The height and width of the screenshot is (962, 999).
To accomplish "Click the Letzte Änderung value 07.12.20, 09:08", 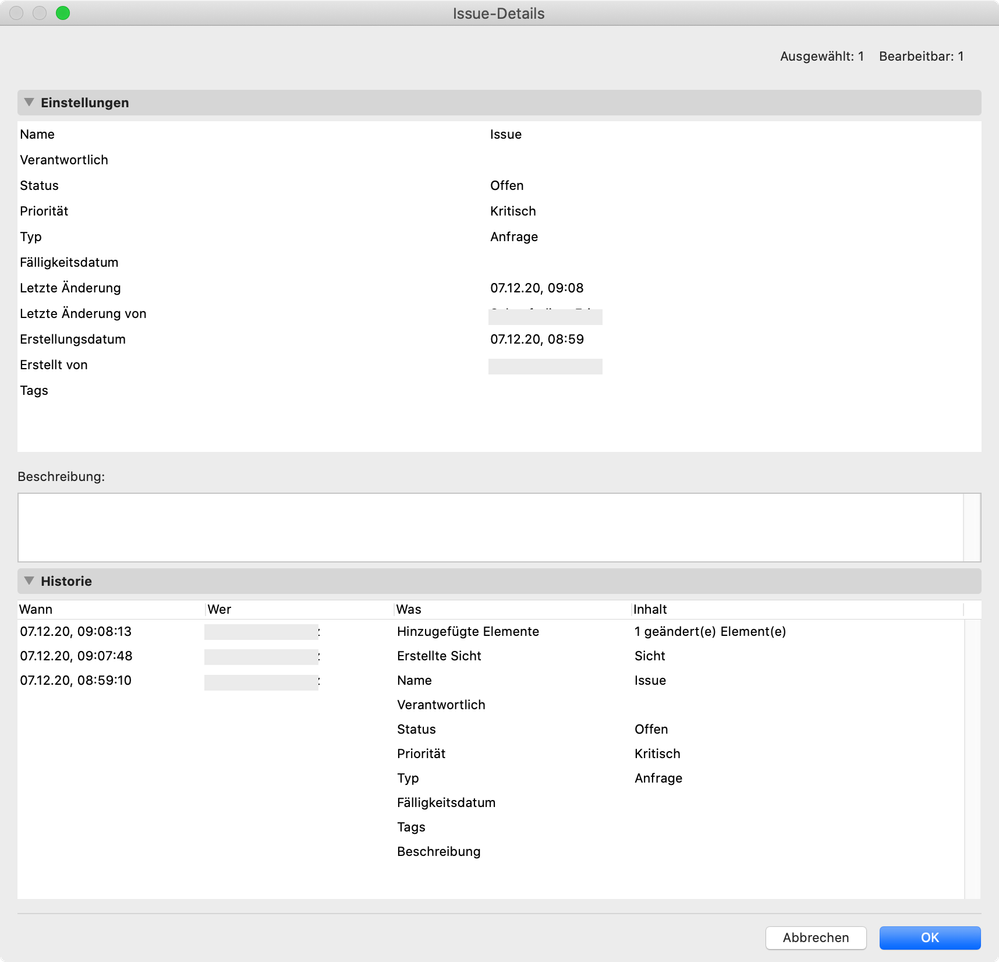I will pos(536,288).
